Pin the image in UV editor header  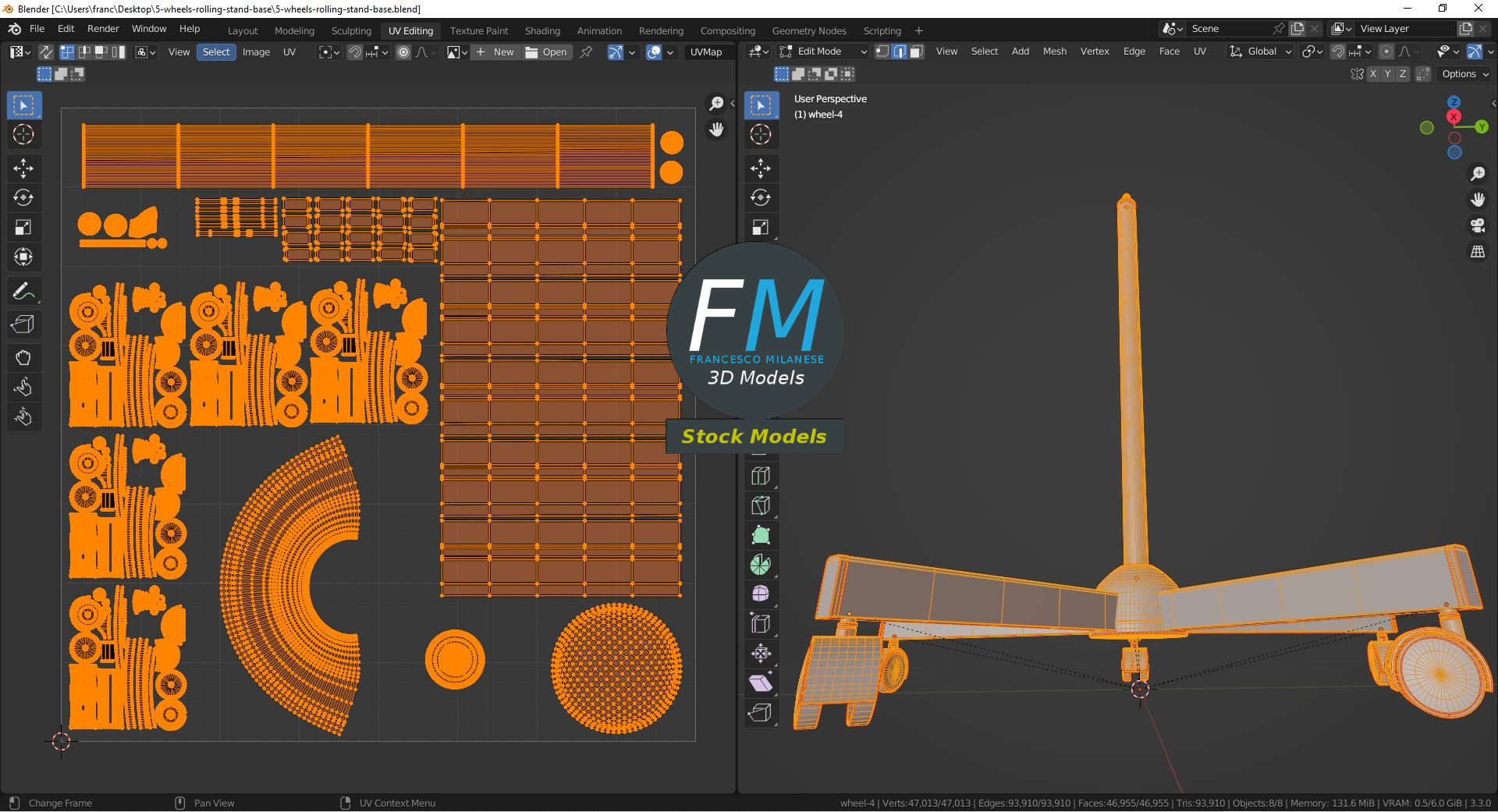(x=586, y=52)
